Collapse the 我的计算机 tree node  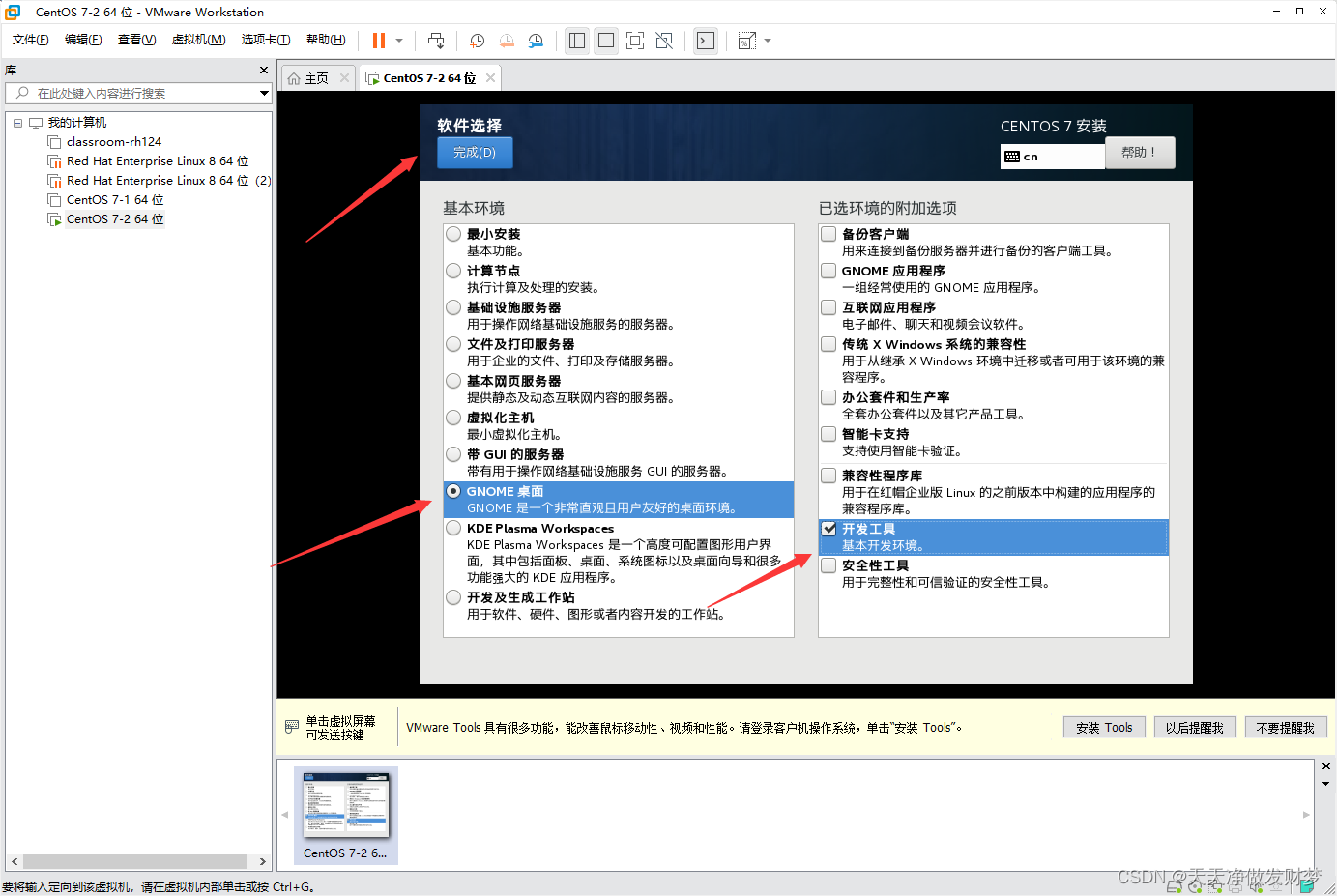click(x=17, y=123)
